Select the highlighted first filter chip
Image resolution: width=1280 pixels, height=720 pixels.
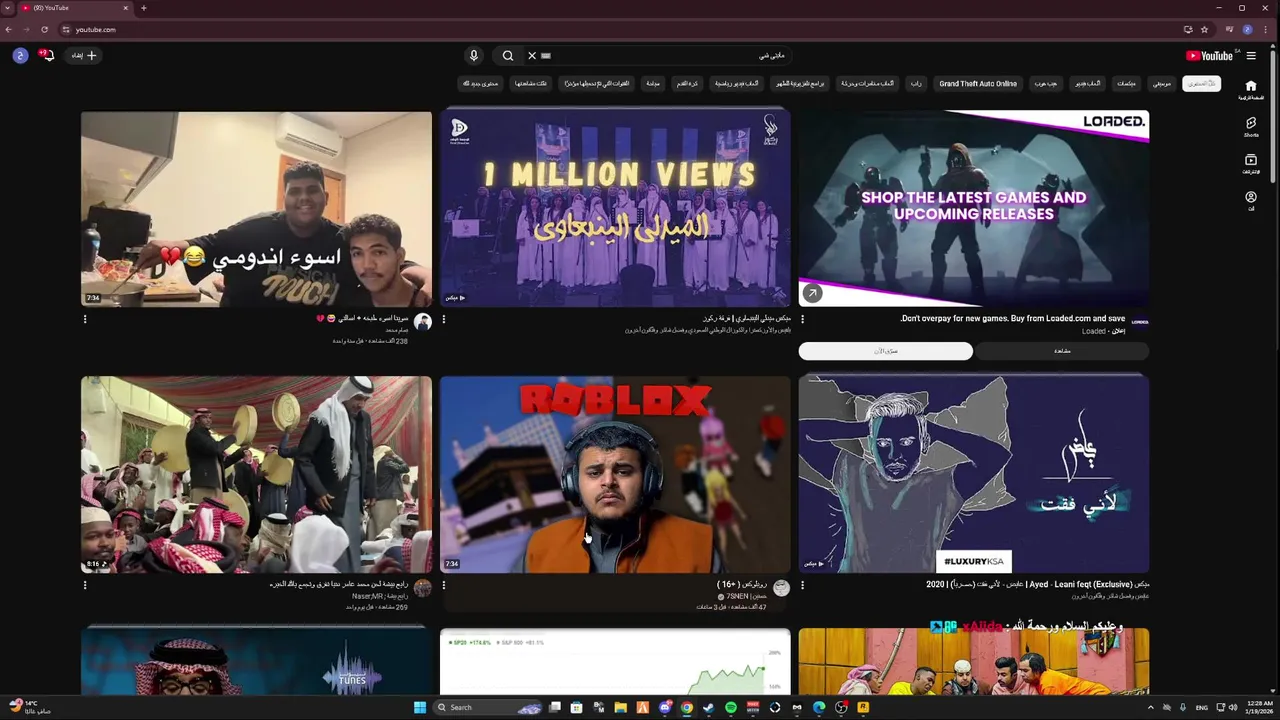[1201, 84]
